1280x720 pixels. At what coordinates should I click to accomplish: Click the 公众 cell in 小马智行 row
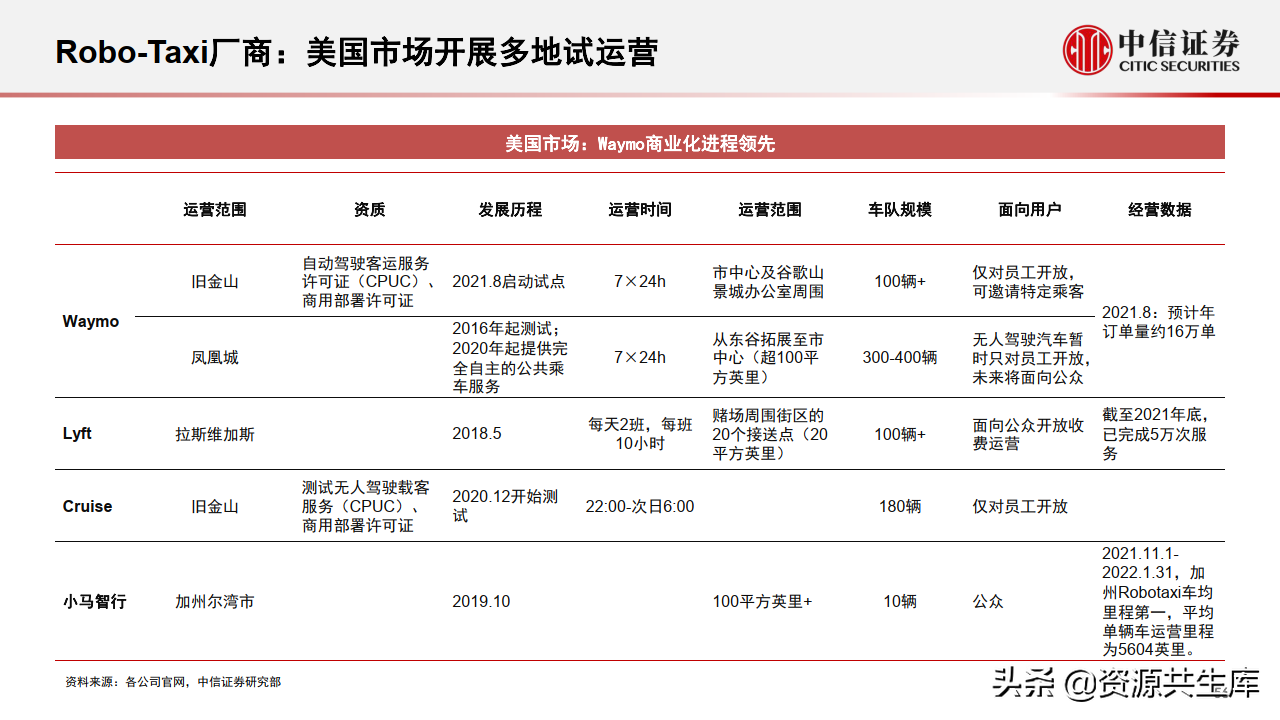point(988,602)
